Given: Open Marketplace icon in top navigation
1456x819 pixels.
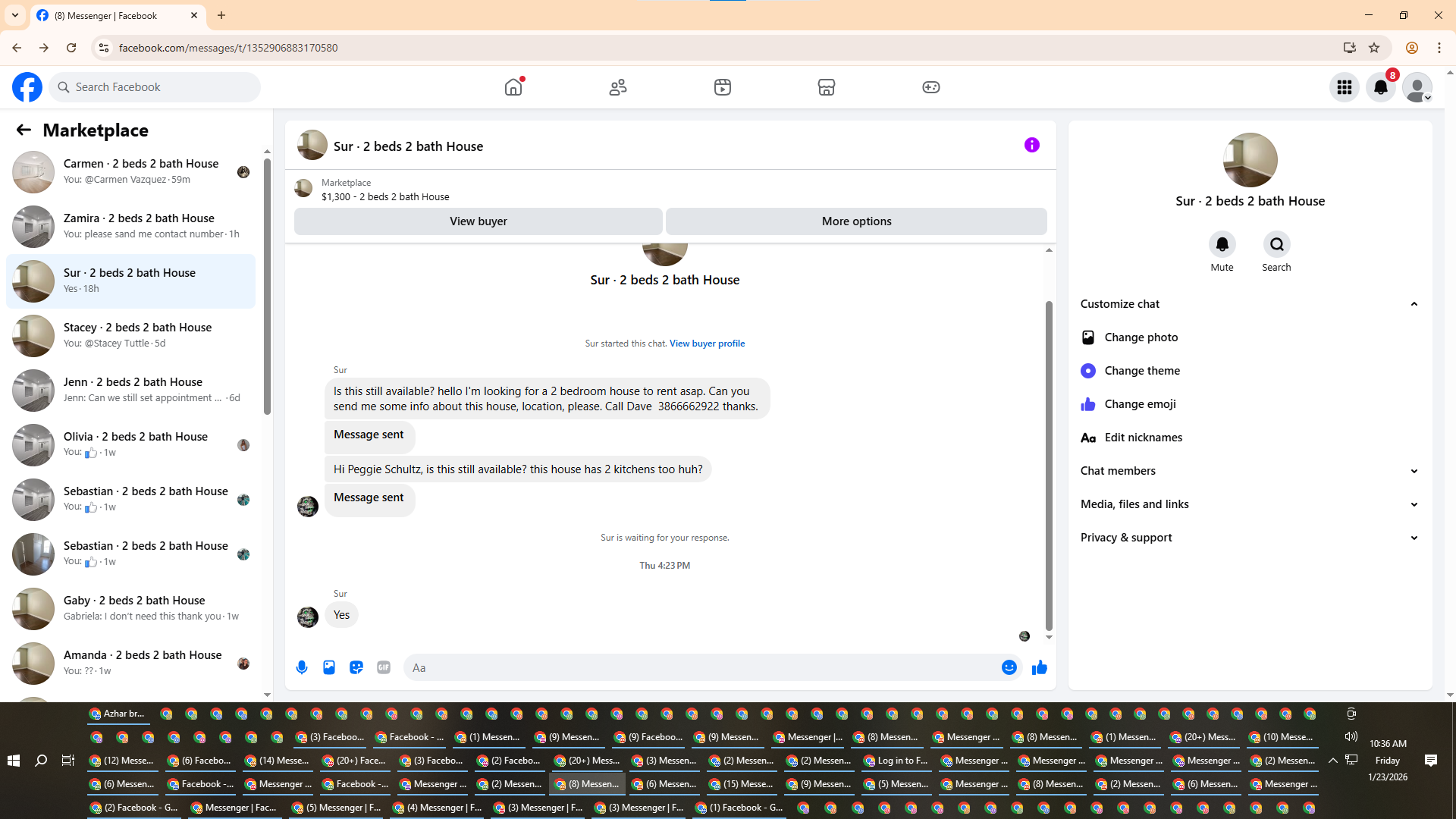Looking at the screenshot, I should tap(827, 87).
